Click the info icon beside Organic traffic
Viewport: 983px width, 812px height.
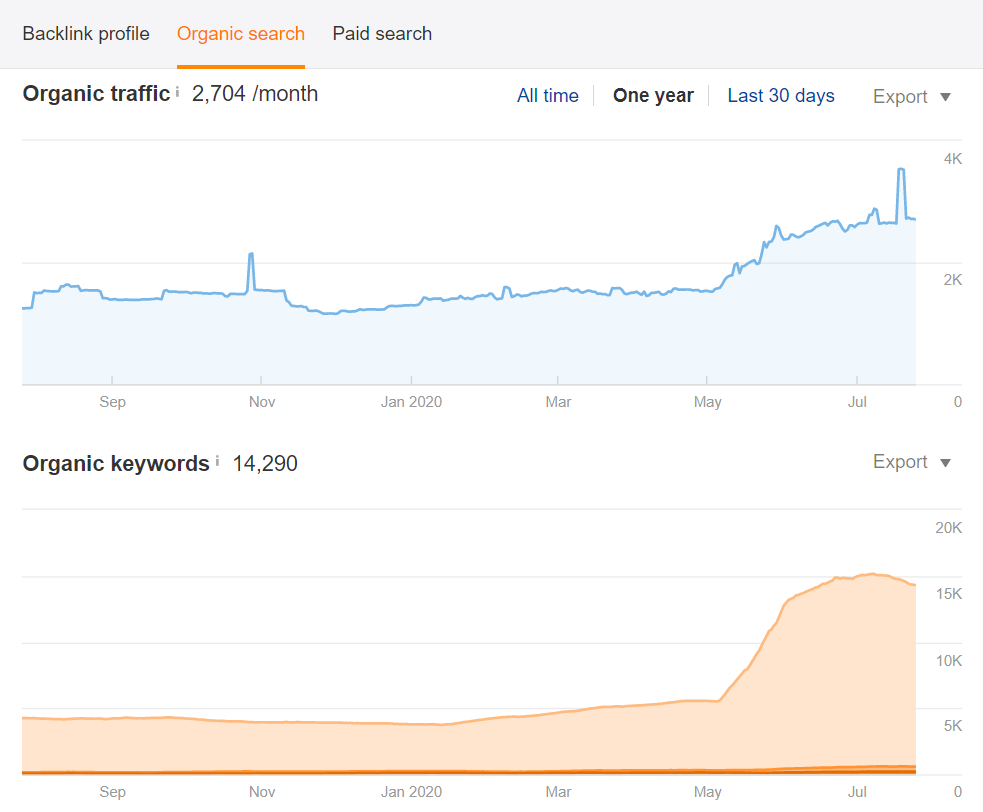[177, 92]
